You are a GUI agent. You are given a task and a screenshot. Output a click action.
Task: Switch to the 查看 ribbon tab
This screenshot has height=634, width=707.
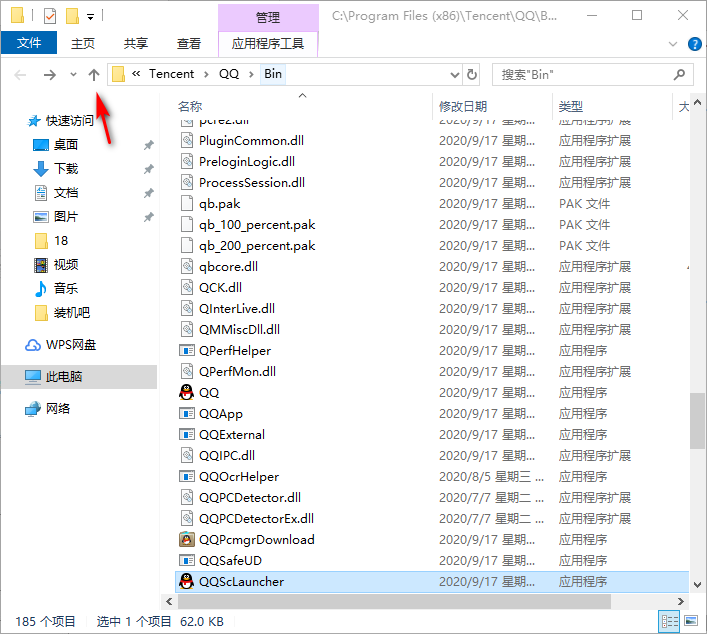click(x=188, y=43)
